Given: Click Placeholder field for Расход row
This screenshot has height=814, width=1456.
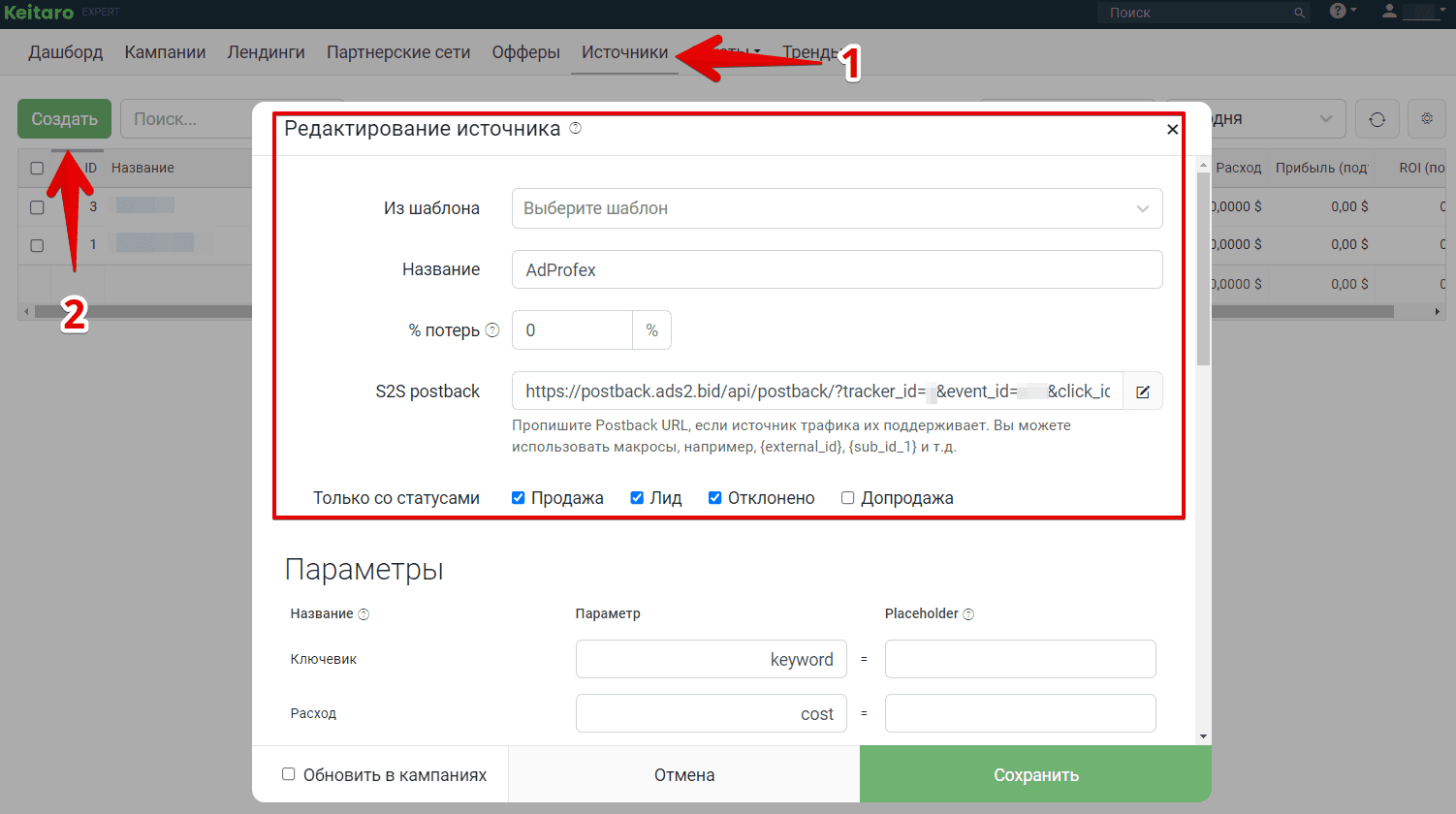Looking at the screenshot, I should (x=1020, y=713).
